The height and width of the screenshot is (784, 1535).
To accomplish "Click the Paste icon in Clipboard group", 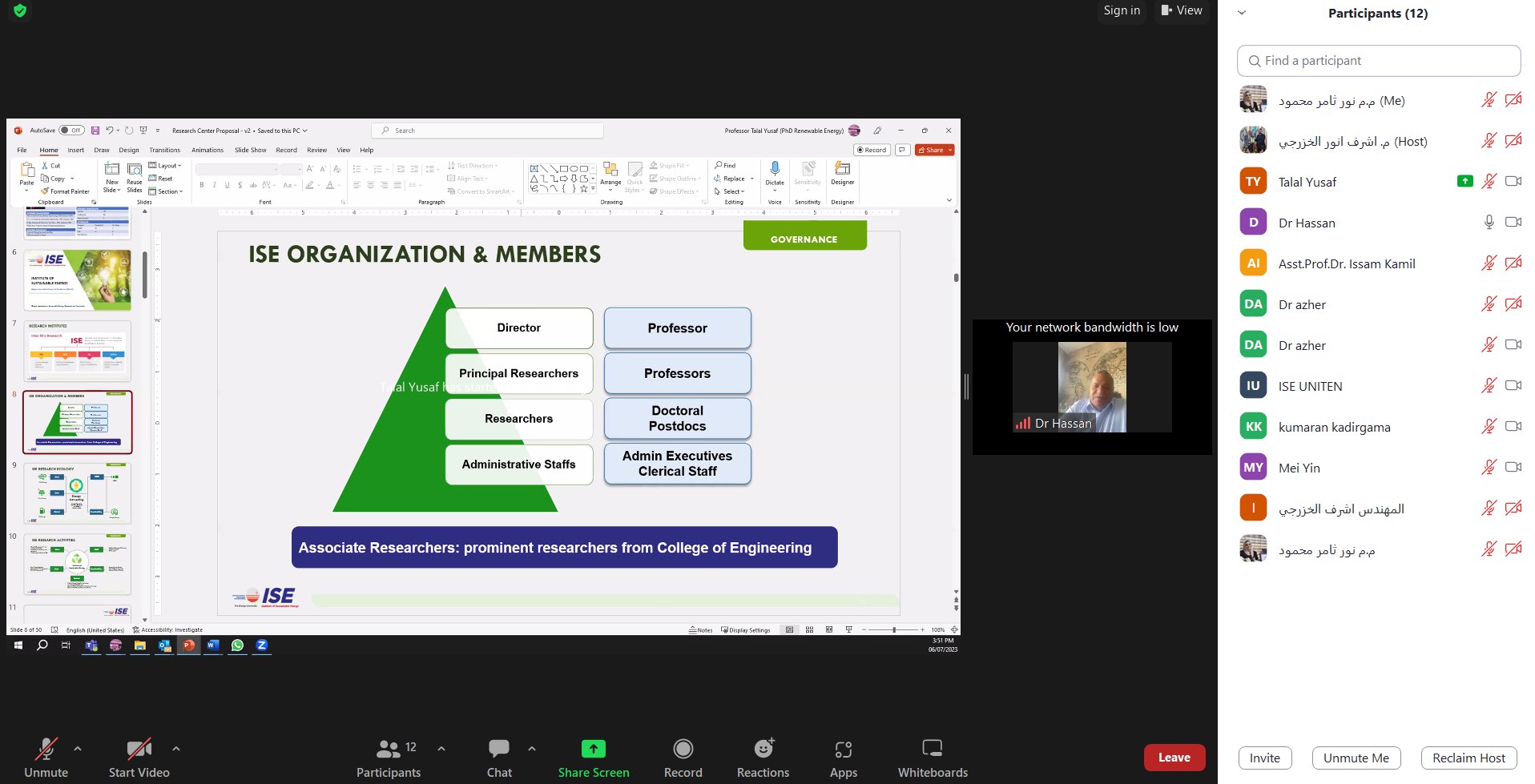I will click(26, 170).
